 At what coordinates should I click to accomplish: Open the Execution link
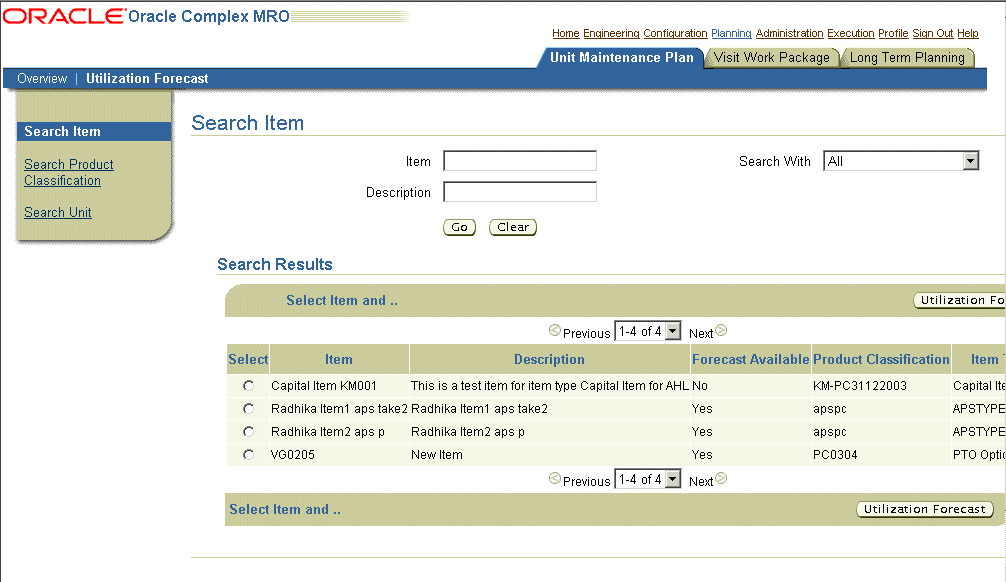(x=851, y=33)
